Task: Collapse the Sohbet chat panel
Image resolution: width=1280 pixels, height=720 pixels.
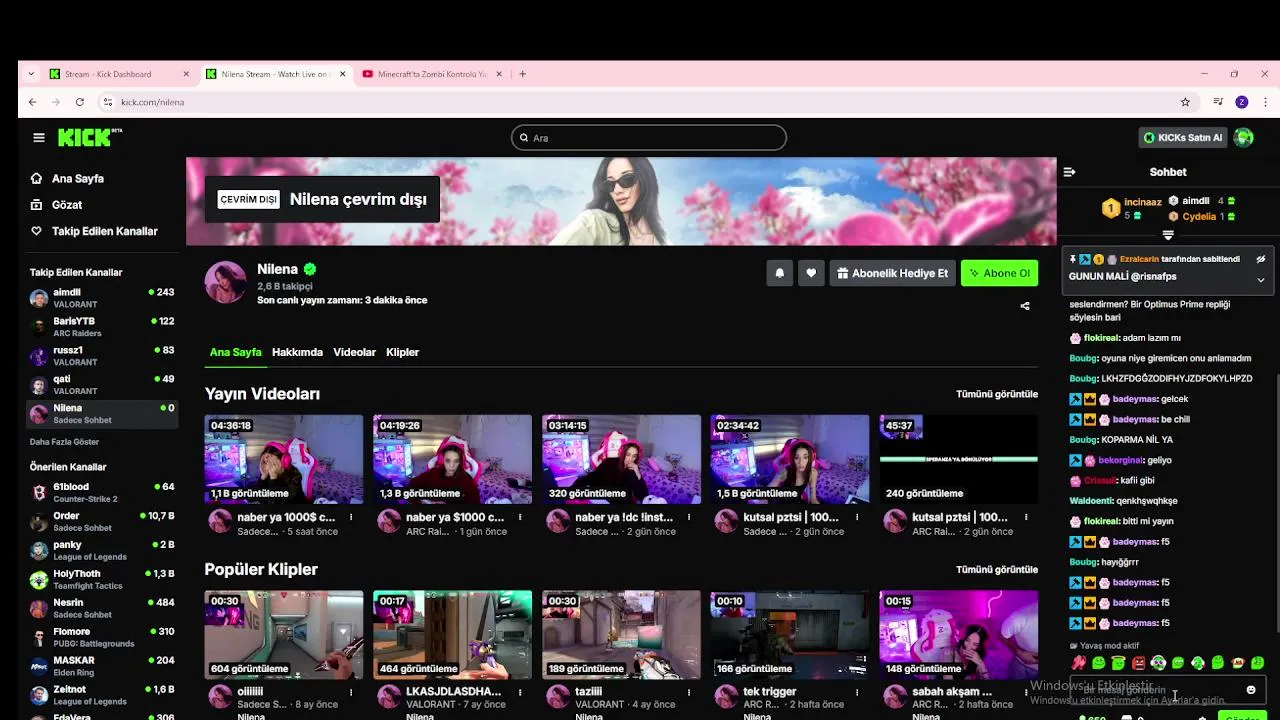Action: (x=1069, y=172)
